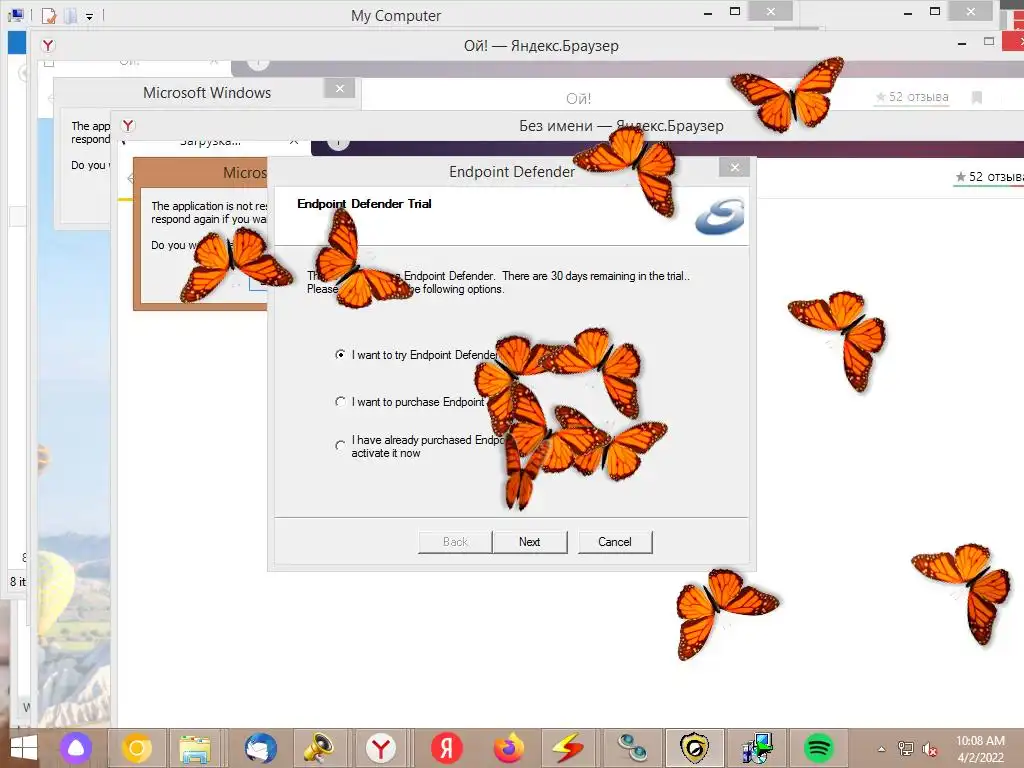Choose 'I have already purchased' activate now option
Viewport: 1024px width, 768px height.
(x=340, y=446)
